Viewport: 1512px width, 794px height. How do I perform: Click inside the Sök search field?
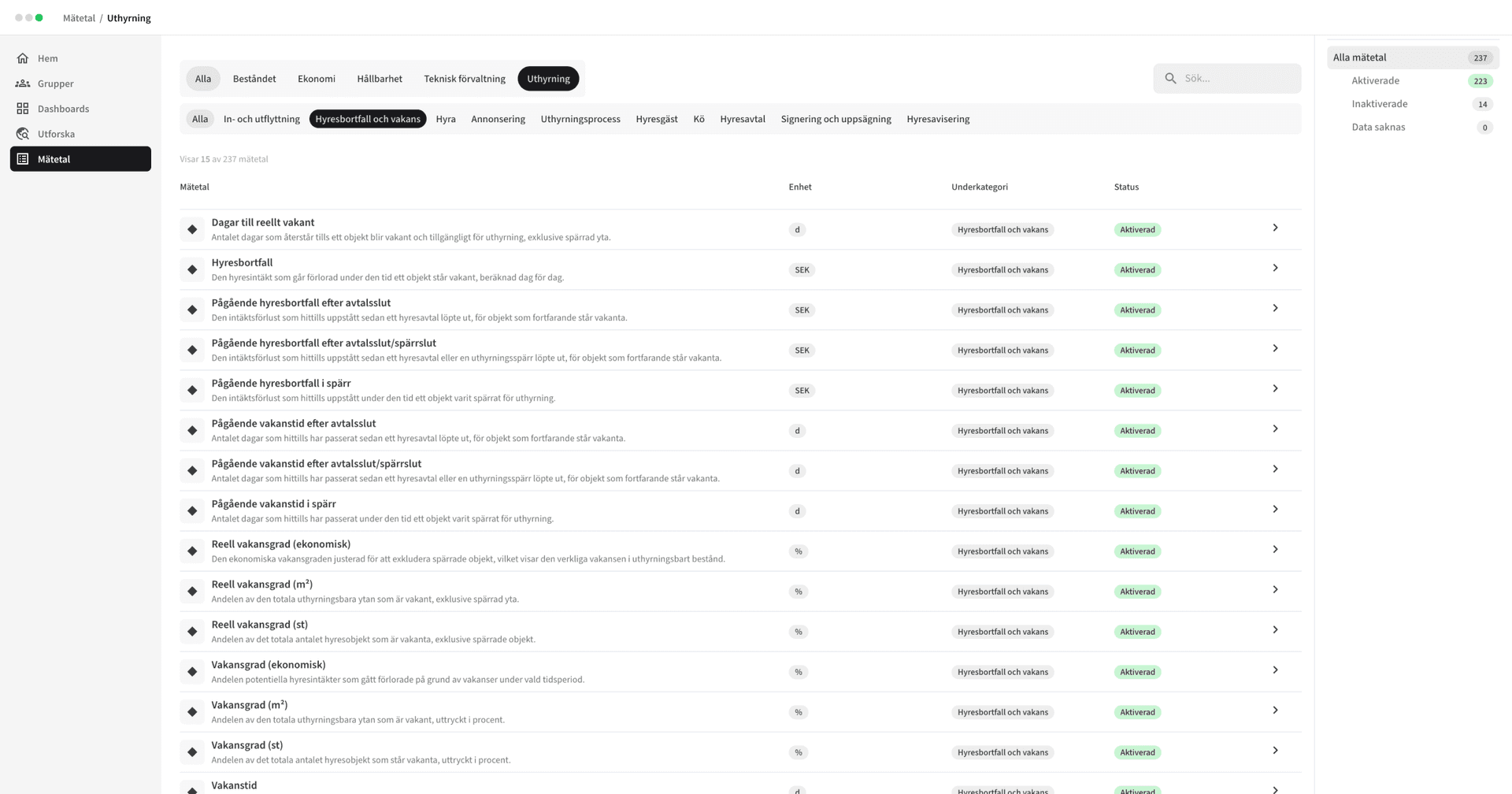1228,78
